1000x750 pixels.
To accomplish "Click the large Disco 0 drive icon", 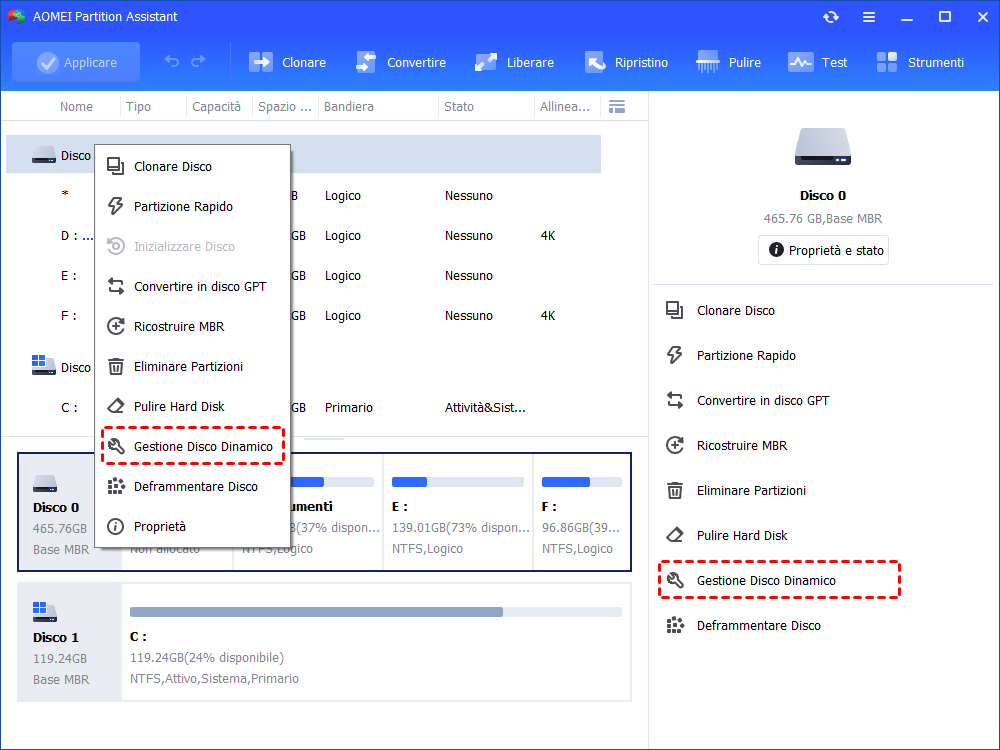I will pos(823,147).
